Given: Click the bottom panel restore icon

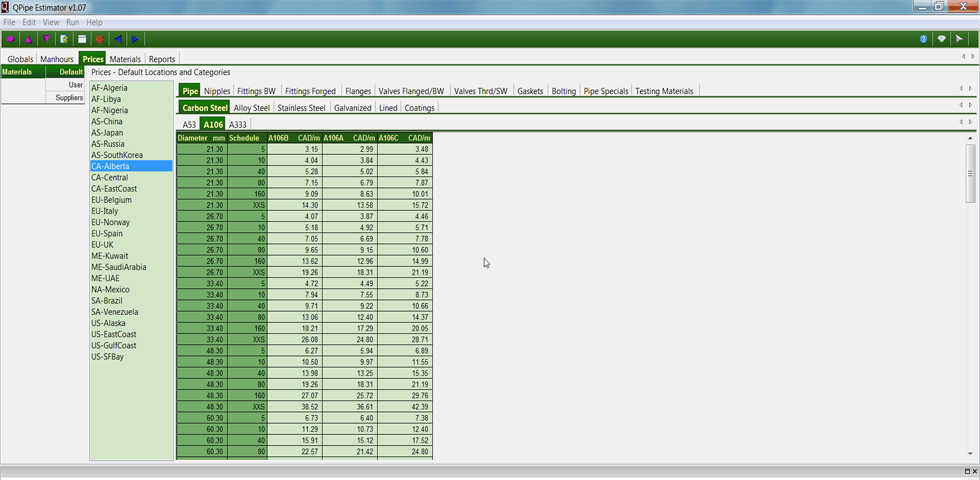Looking at the screenshot, I should 967,471.
